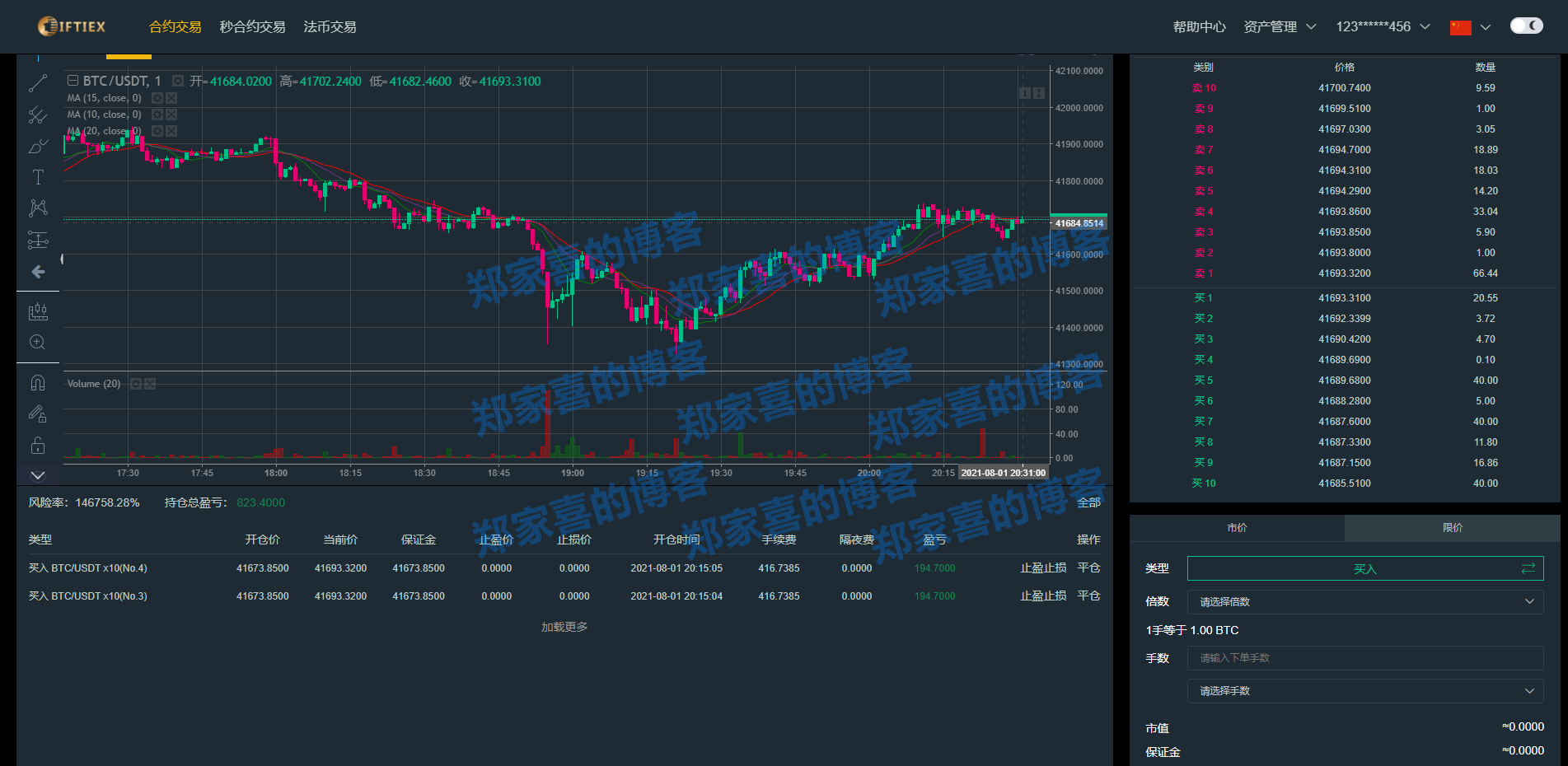Select the brush drawing tool
Viewport: 1568px width, 766px height.
[38, 147]
